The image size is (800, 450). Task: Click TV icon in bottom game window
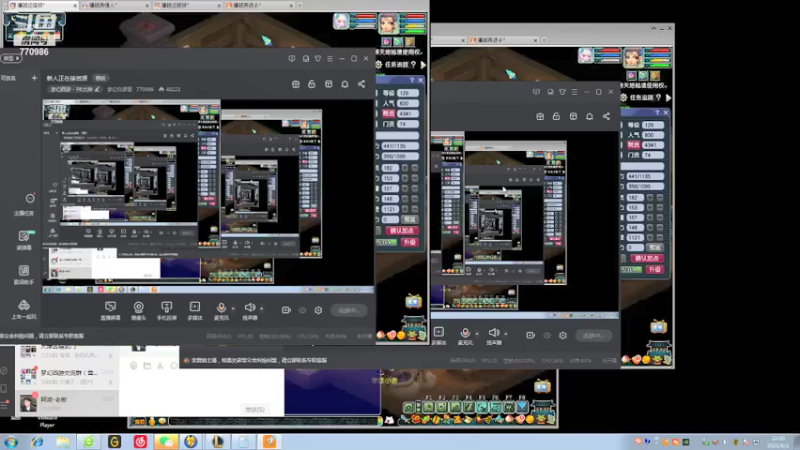[x=542, y=386]
